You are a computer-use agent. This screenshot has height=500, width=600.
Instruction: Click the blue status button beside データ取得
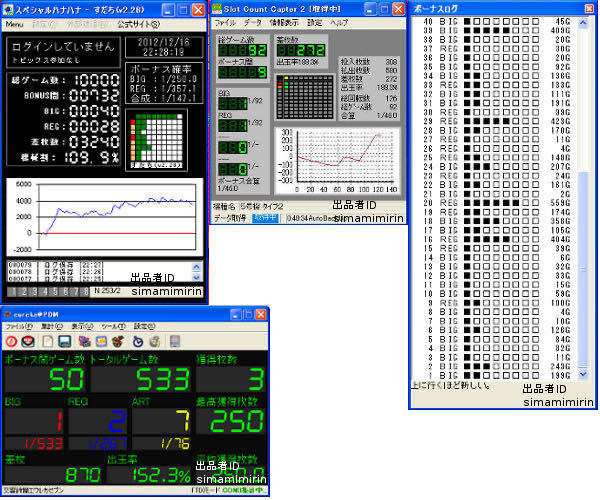coord(265,218)
